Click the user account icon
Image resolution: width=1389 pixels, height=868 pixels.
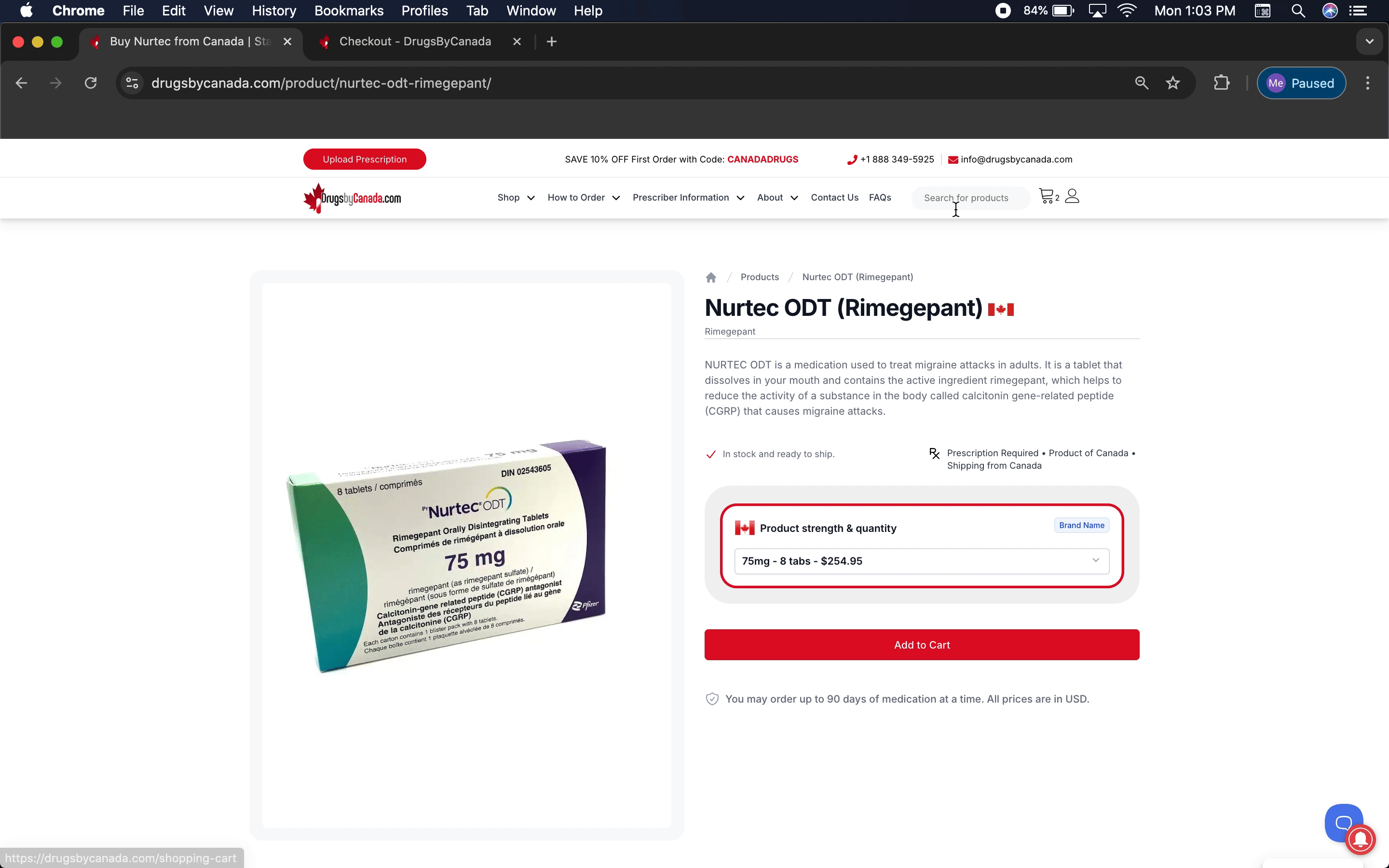[x=1072, y=196]
